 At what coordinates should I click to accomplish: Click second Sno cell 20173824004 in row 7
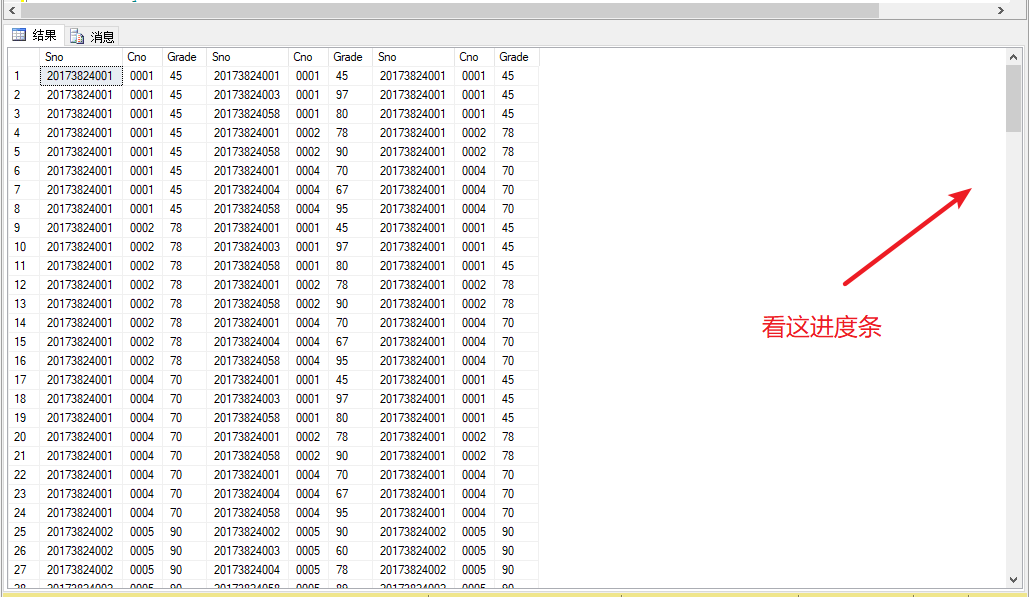[247, 190]
